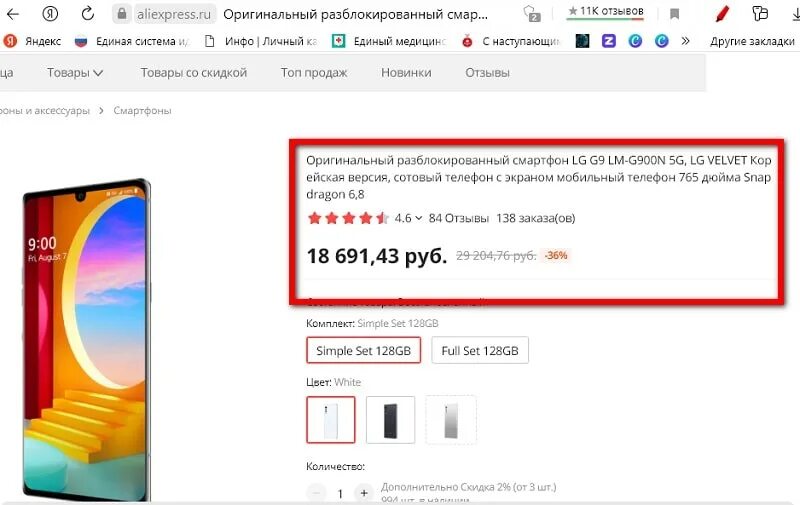Click the product title text
The height and width of the screenshot is (505, 800).
pyautogui.click(x=539, y=177)
